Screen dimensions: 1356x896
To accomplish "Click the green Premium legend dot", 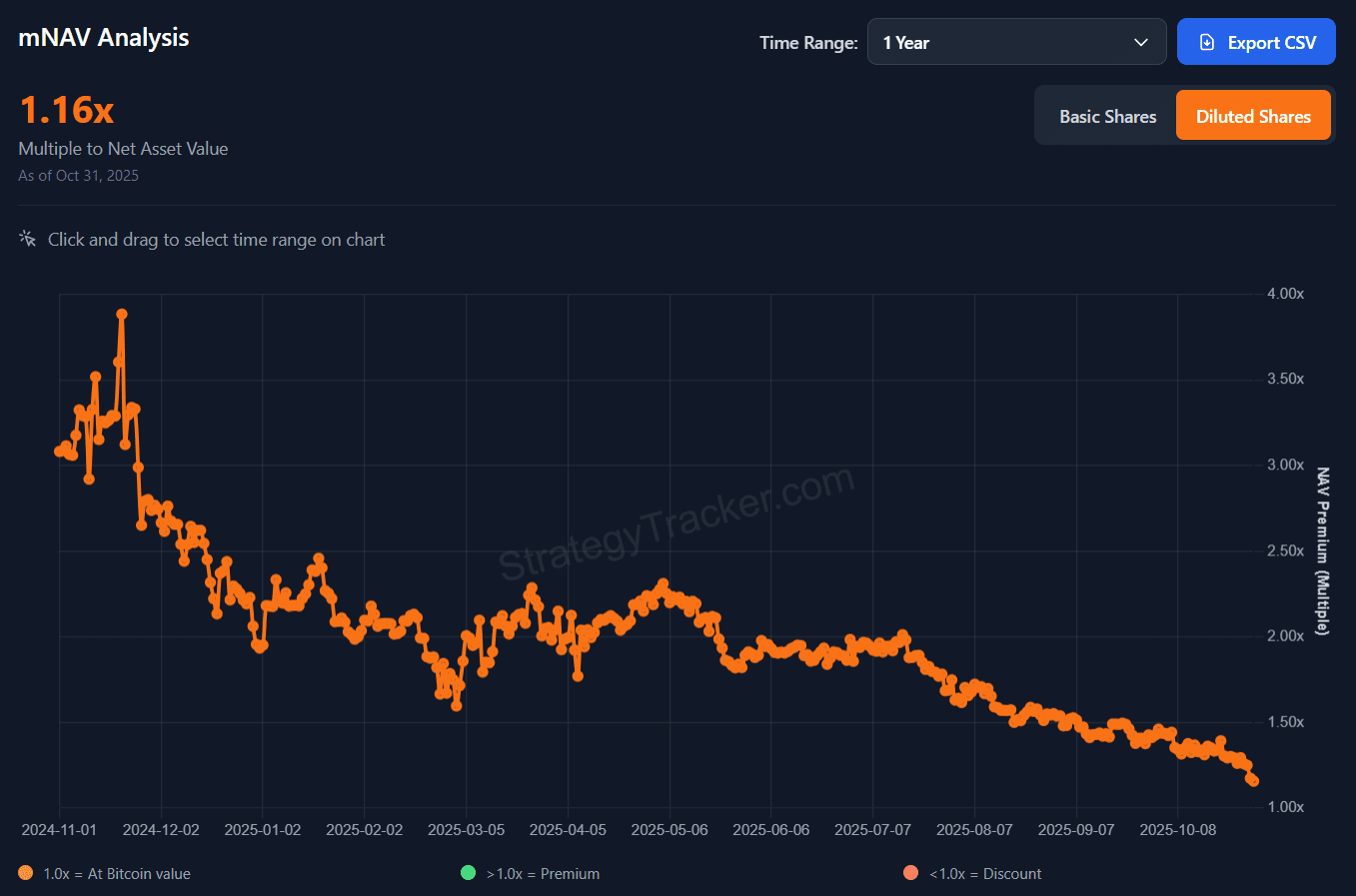I will [468, 873].
